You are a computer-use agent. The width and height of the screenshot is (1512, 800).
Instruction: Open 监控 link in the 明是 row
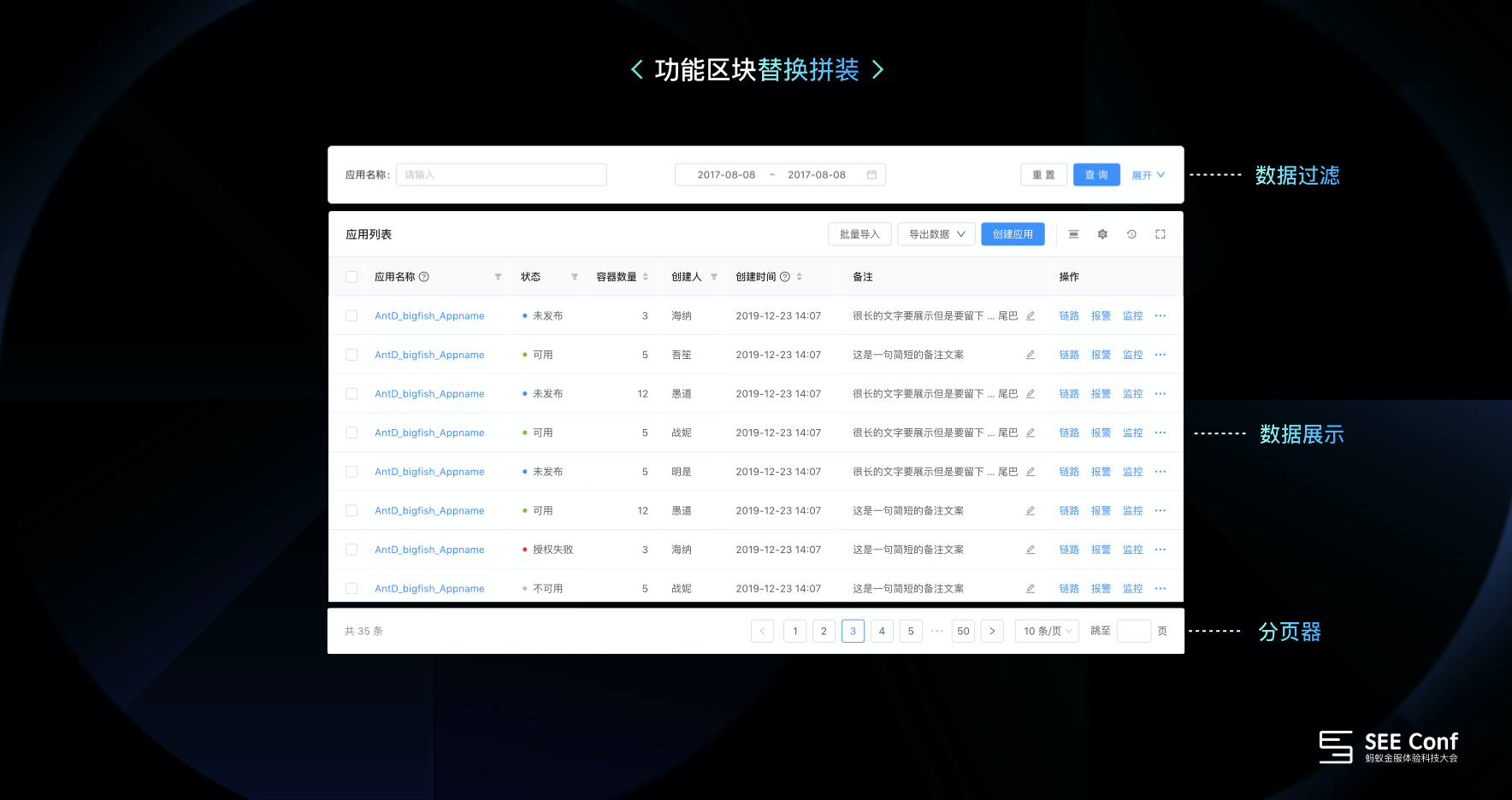point(1133,472)
